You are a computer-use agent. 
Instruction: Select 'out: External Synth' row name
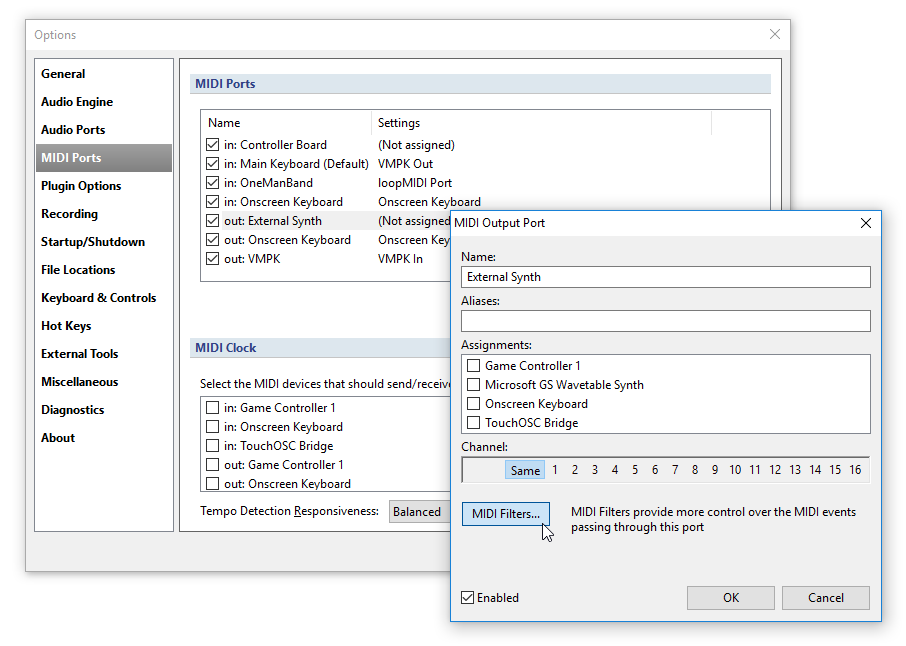click(x=273, y=221)
